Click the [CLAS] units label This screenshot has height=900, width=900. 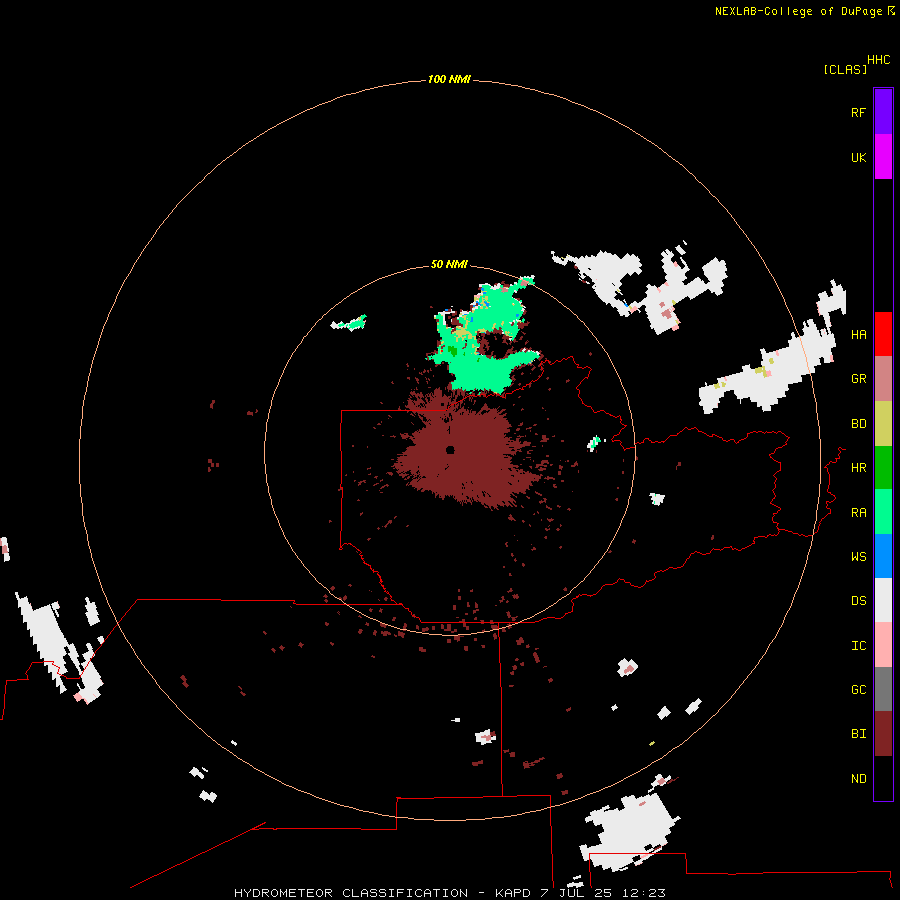pos(845,70)
